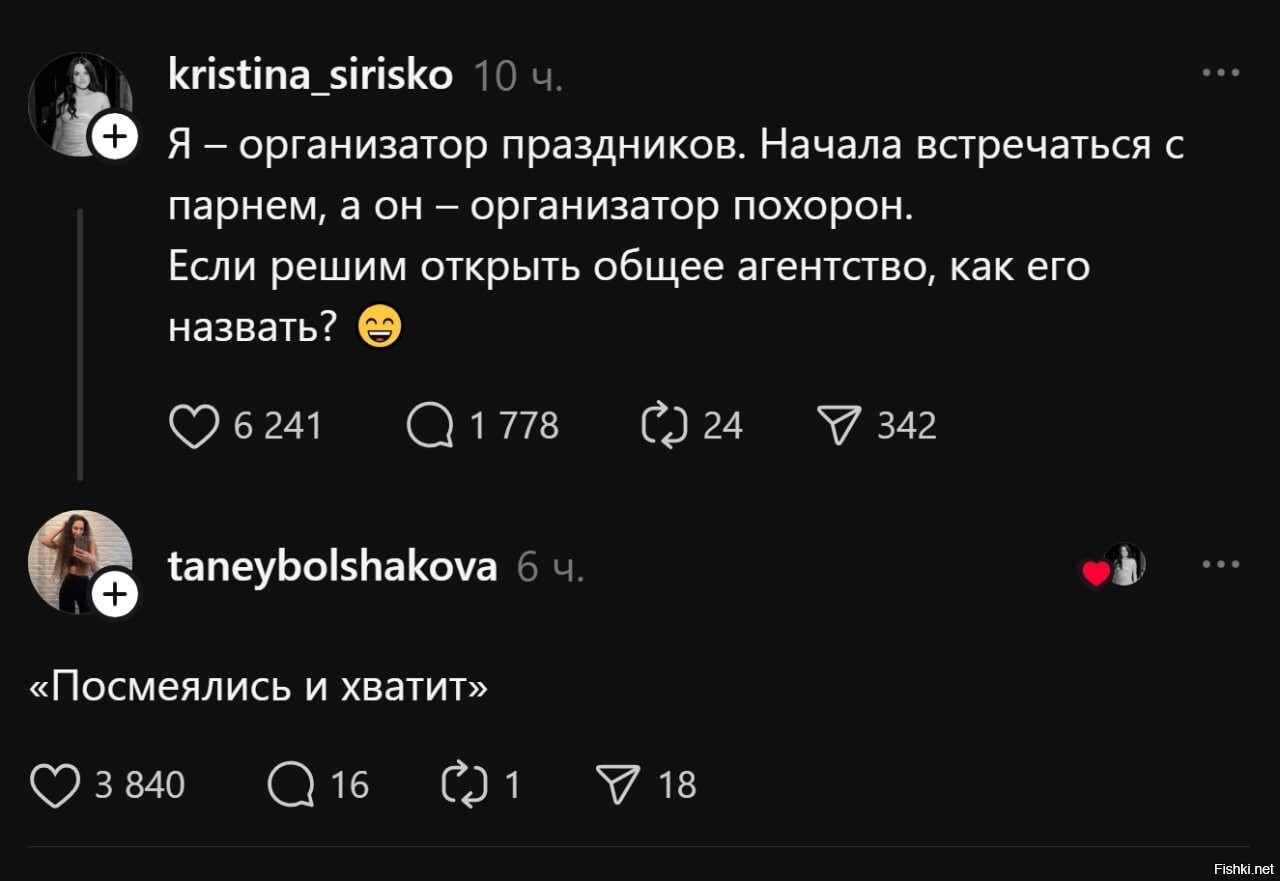Open more options for taneybolshakova's reply

pos(1221,565)
